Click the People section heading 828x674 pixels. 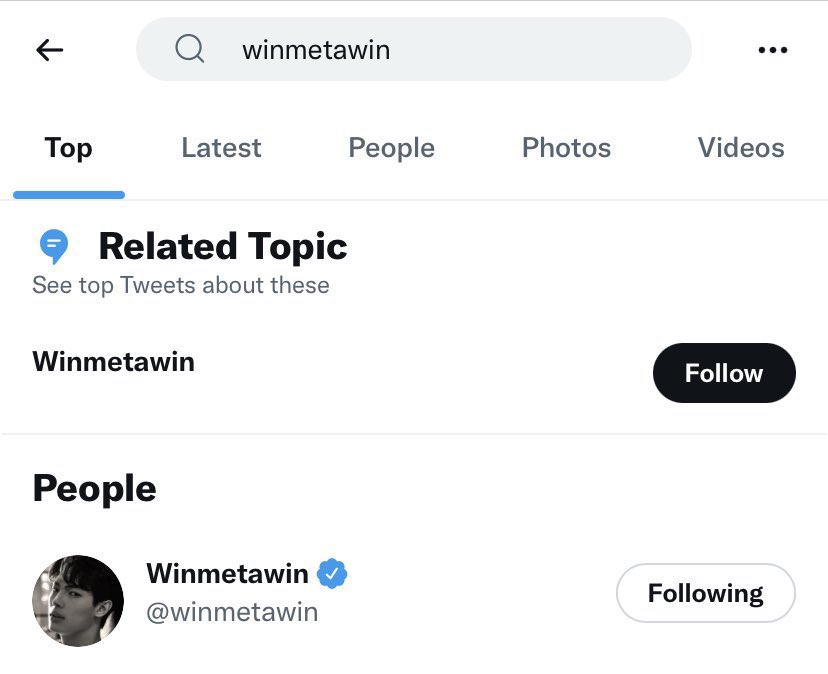tap(94, 489)
